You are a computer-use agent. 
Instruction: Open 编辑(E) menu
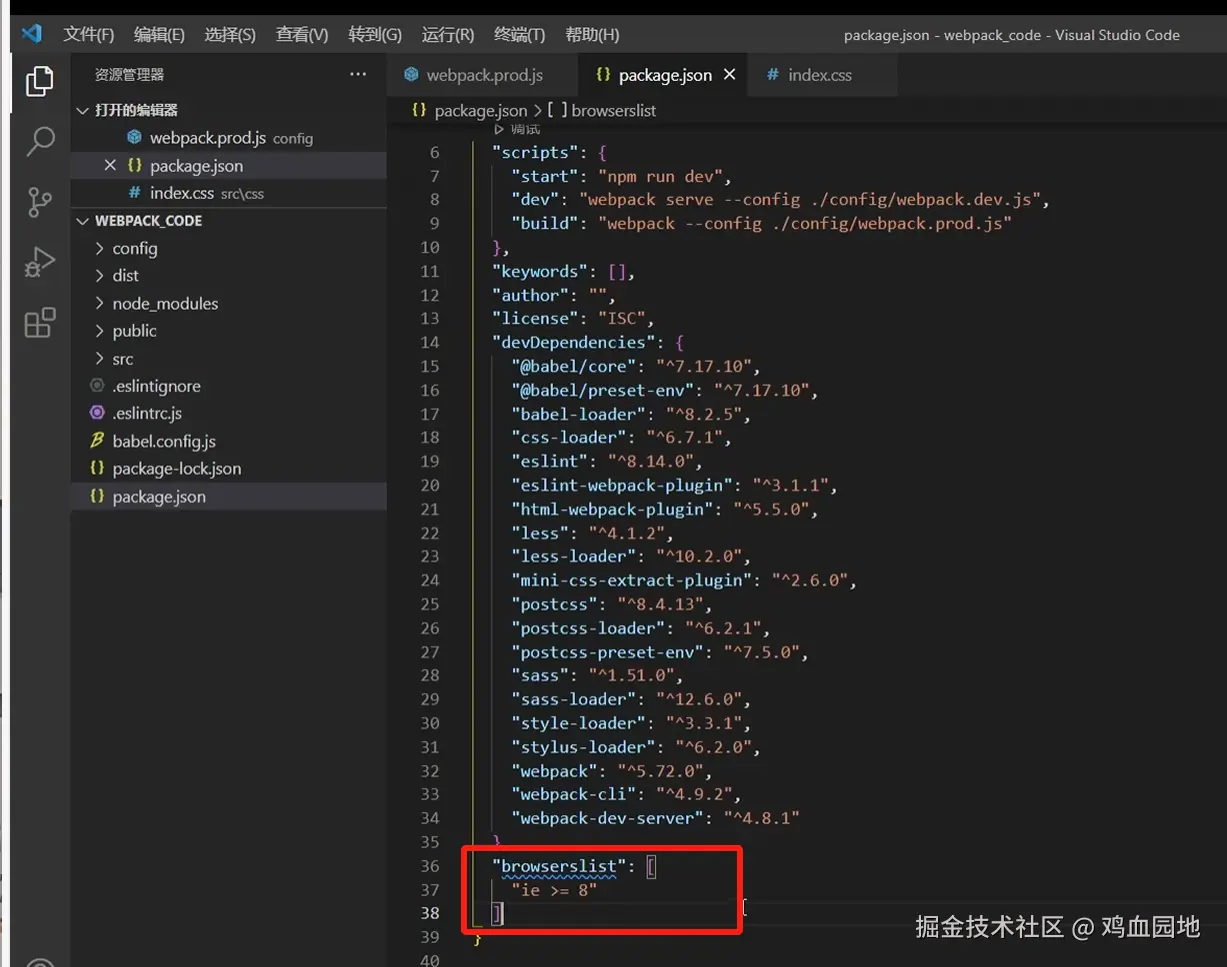pyautogui.click(x=159, y=34)
